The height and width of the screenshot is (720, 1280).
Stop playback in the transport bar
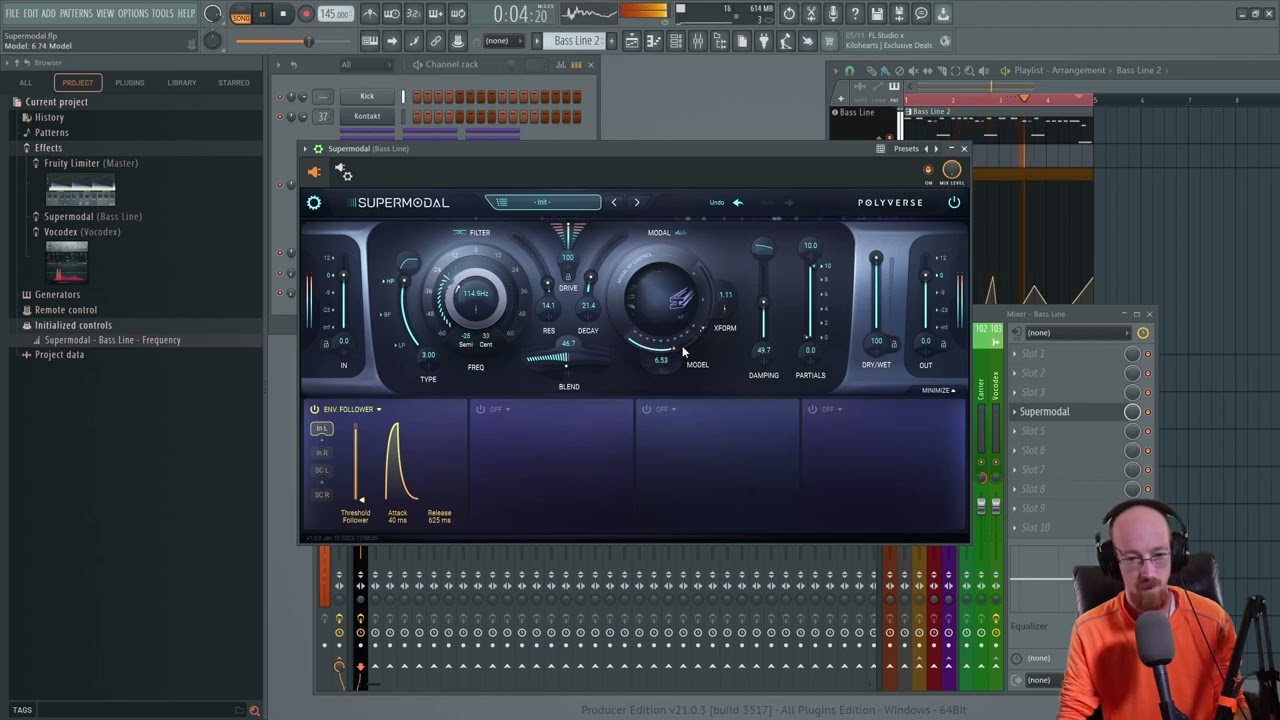283,14
